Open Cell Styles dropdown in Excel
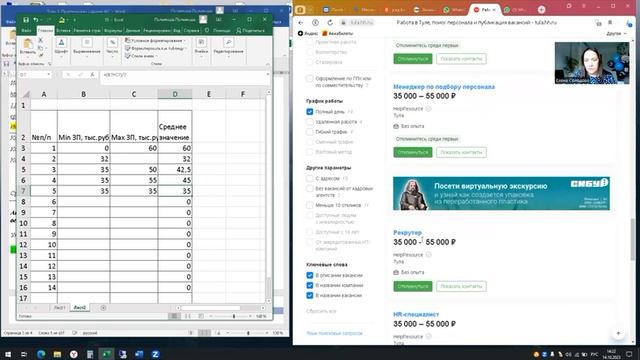Screen dimensions: 640x360 [x=141, y=56]
